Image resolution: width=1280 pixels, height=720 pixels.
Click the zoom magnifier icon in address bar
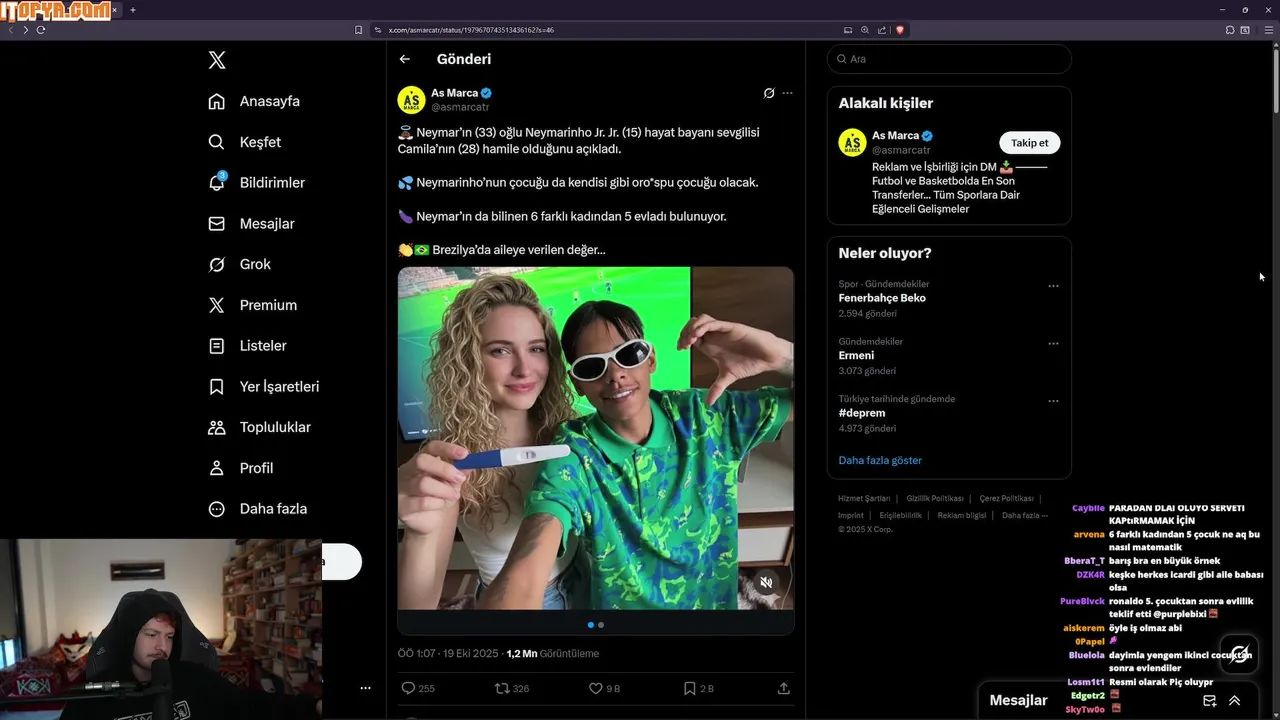[865, 30]
